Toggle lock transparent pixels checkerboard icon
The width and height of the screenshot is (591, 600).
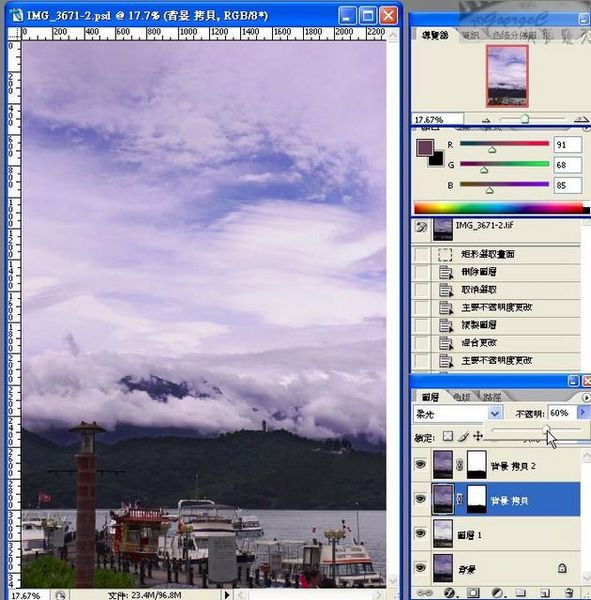(x=448, y=436)
